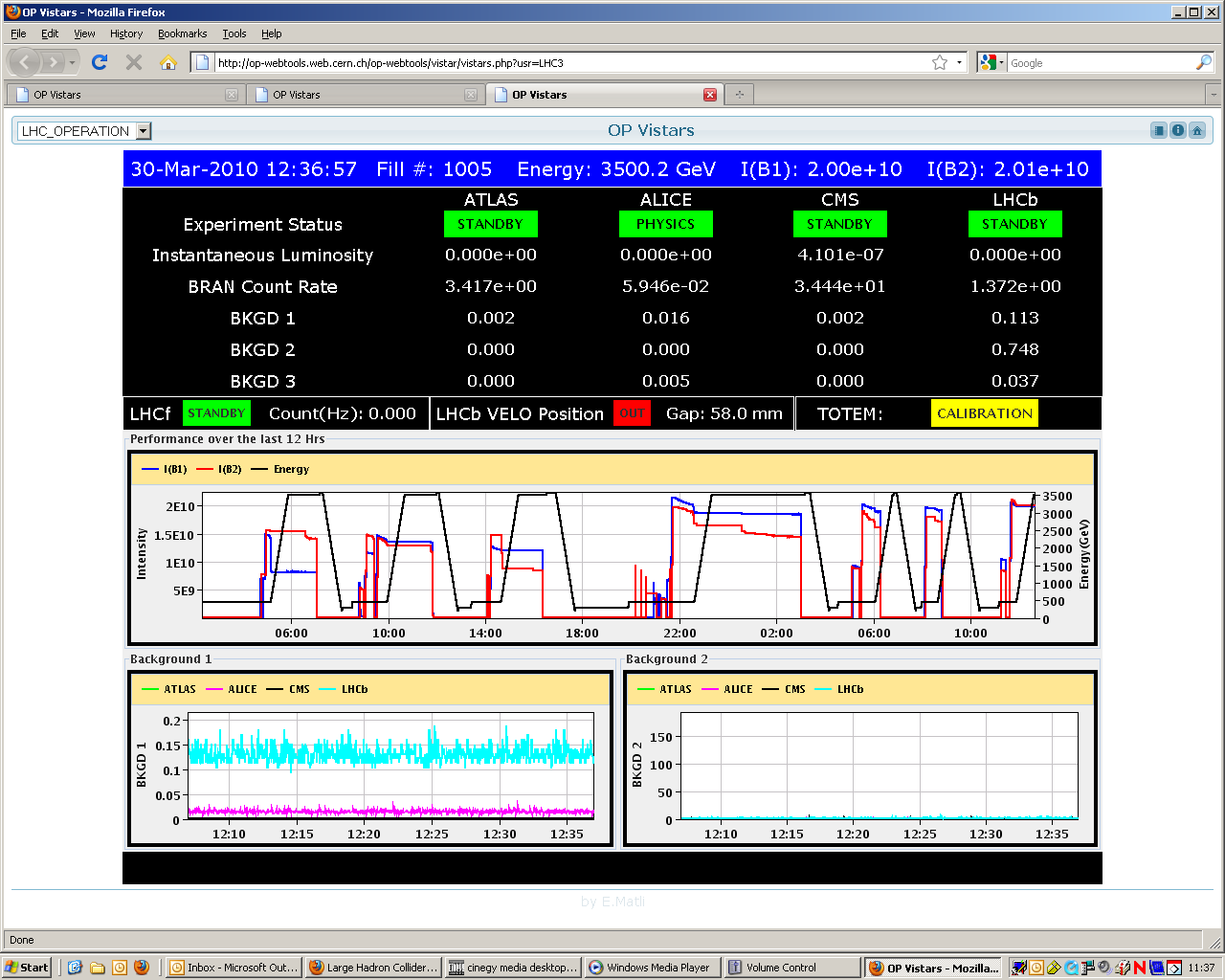
Task: Expand the LHC_OPERATION dropdown
Action: 144,131
